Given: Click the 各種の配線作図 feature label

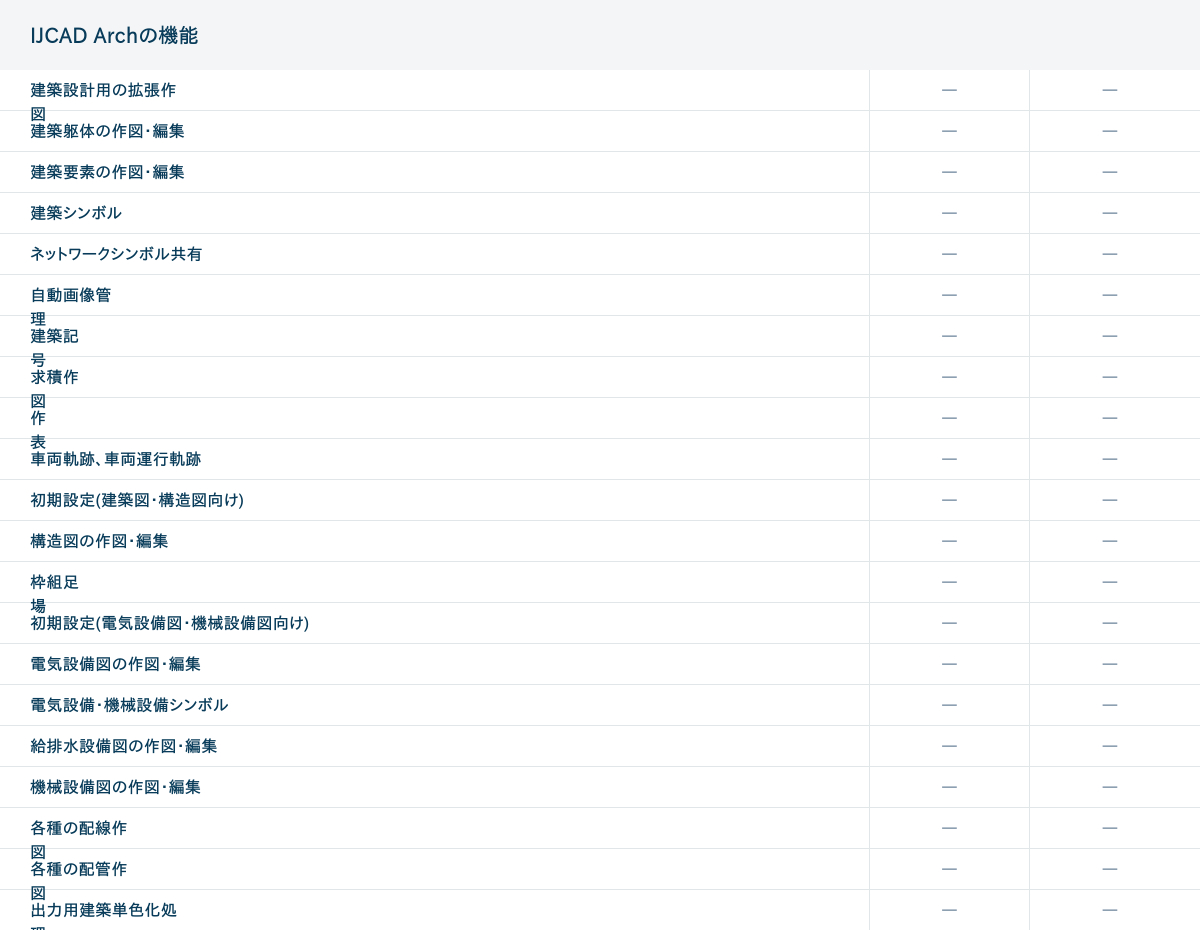Looking at the screenshot, I should pos(78,829).
